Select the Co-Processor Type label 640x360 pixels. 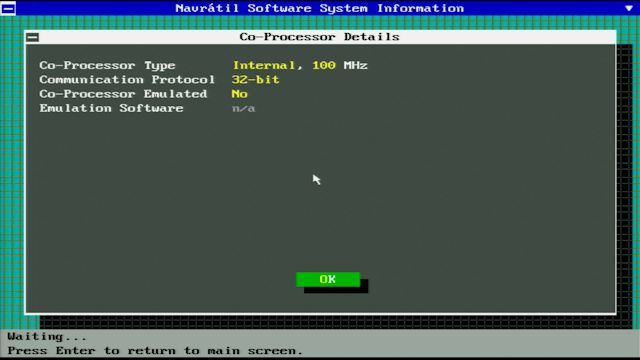click(x=107, y=65)
